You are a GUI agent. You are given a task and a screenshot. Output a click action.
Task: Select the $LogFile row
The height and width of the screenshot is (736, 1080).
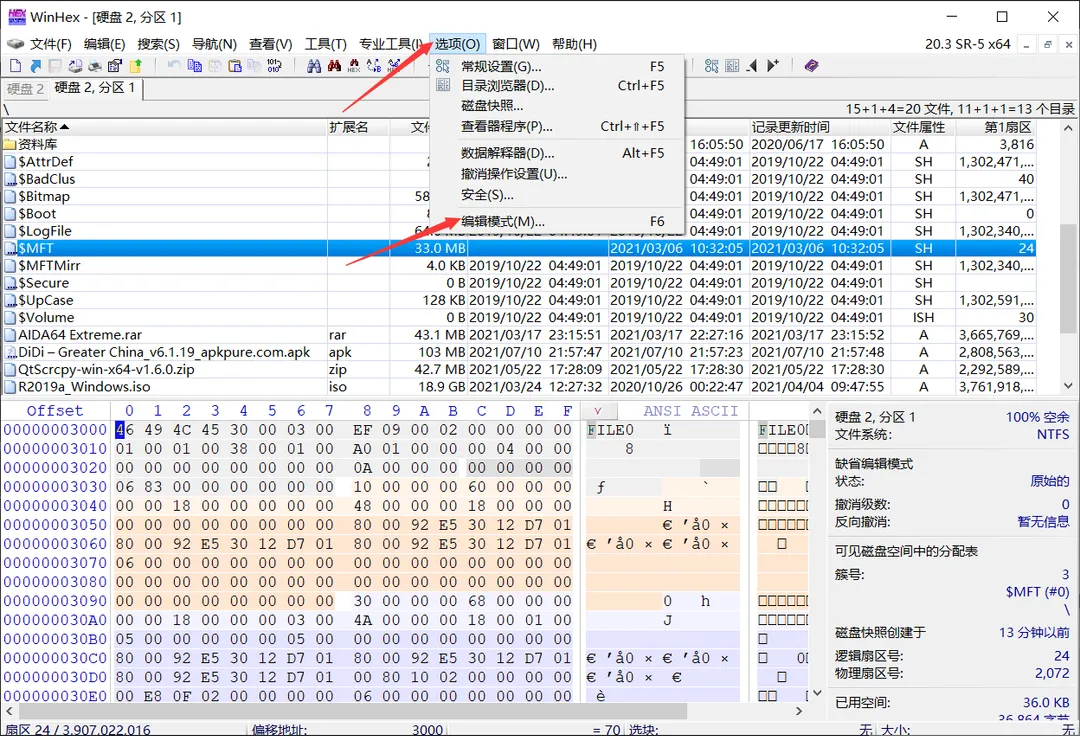(x=519, y=231)
